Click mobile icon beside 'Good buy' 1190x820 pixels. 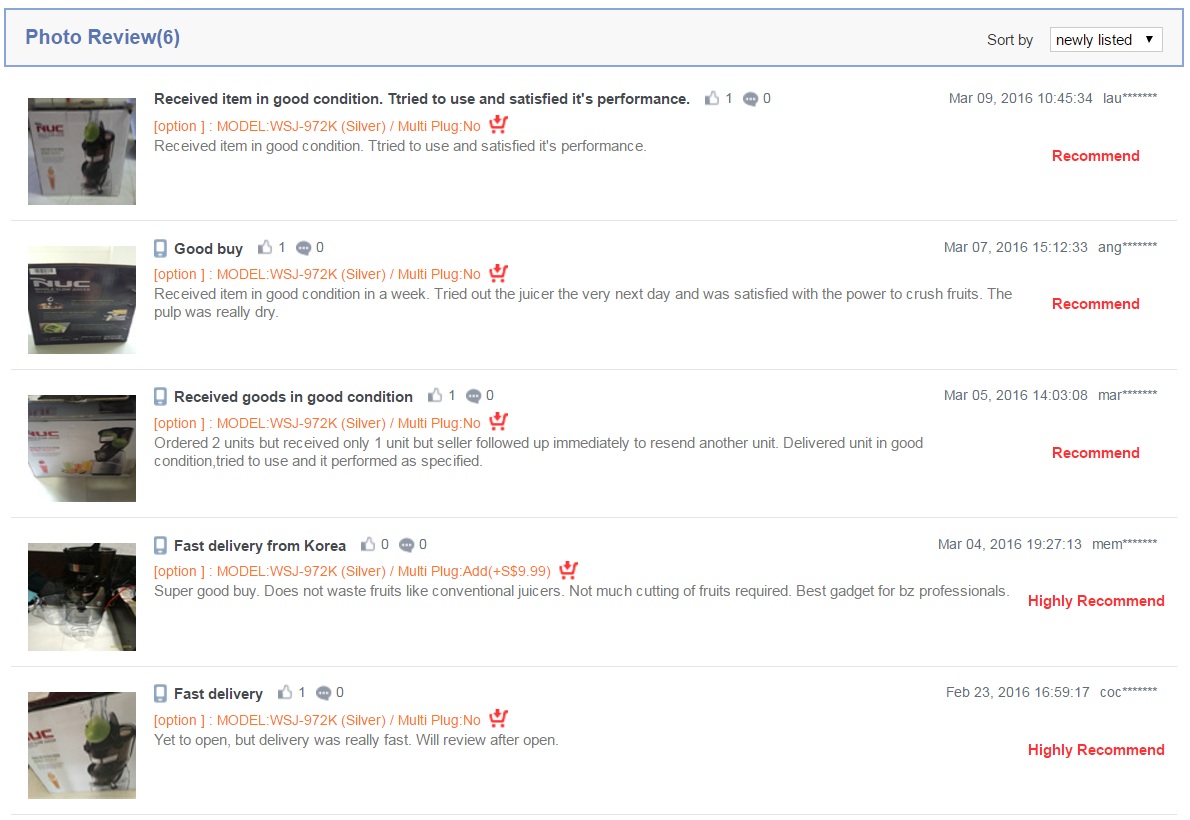pos(160,248)
